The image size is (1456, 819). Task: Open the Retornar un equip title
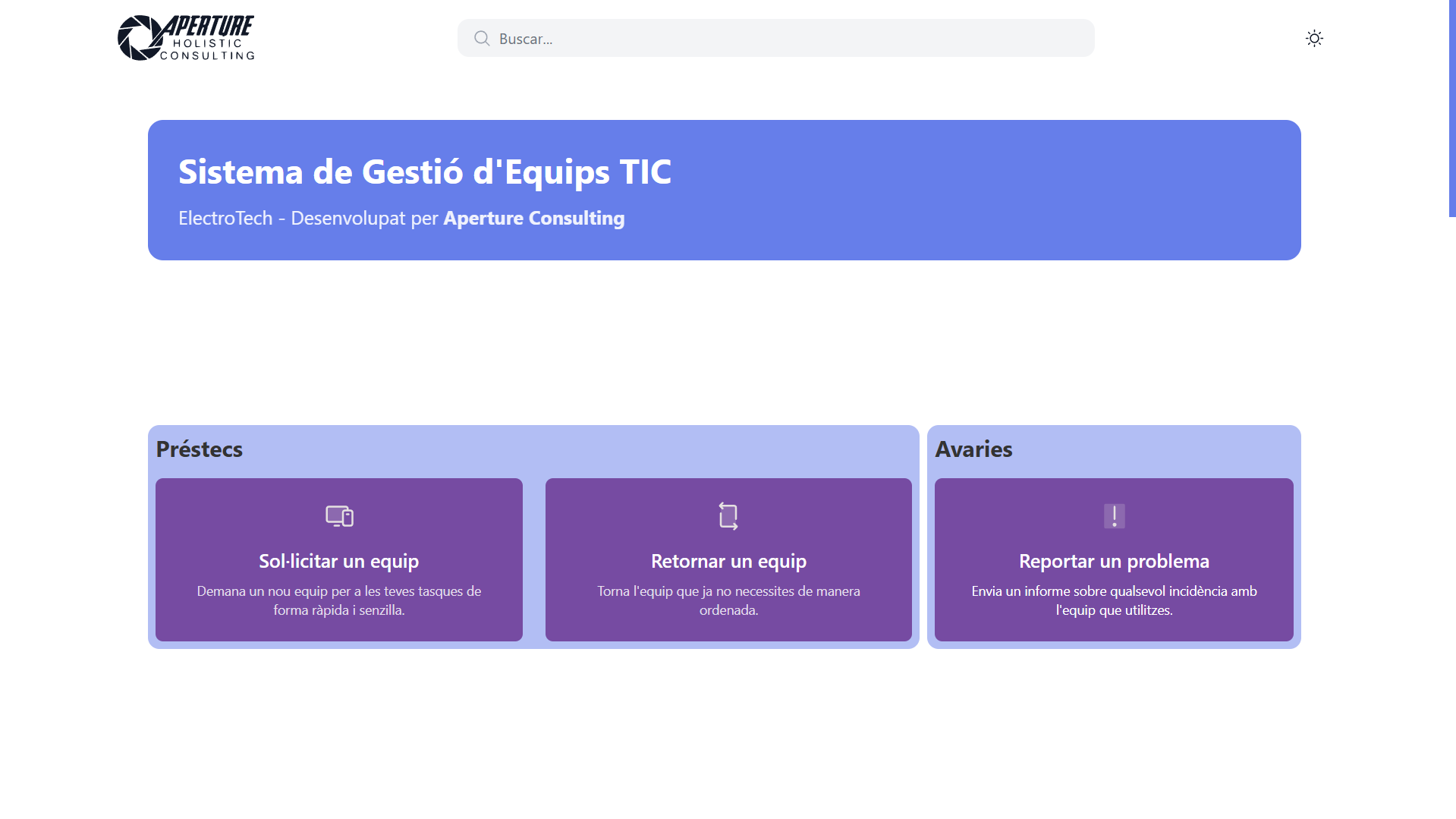point(728,561)
